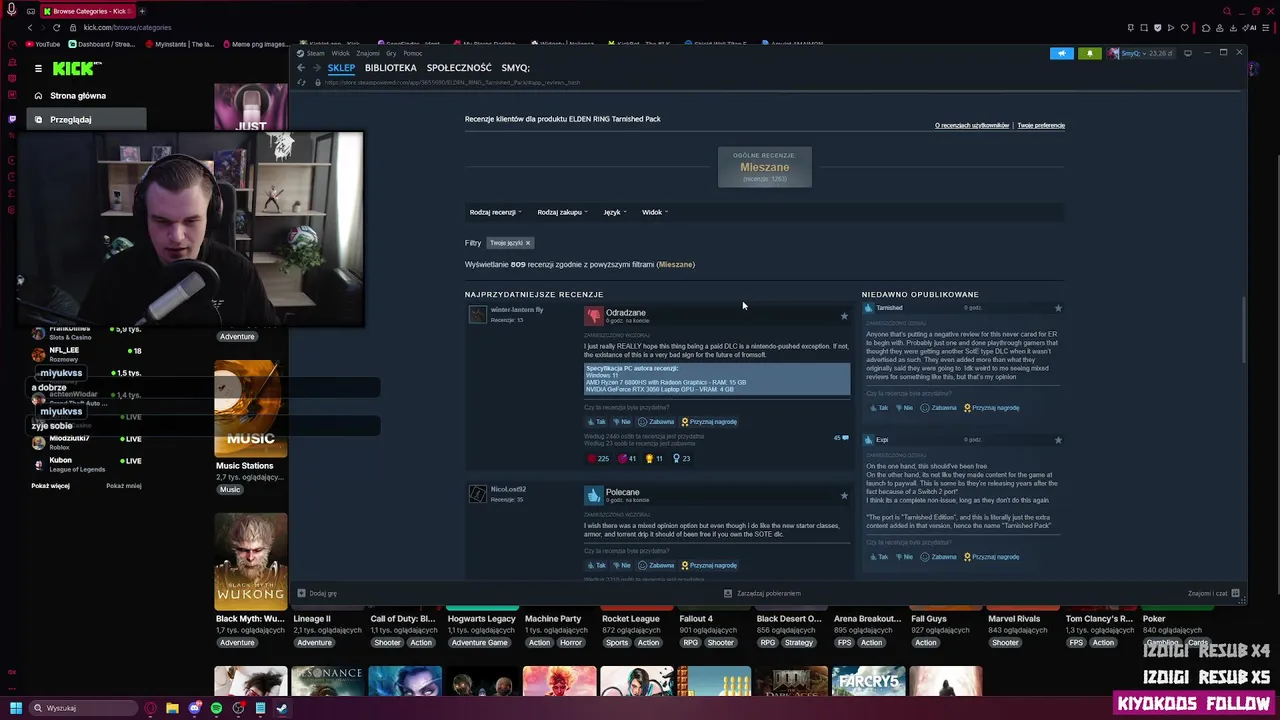Viewport: 1280px width, 720px height.
Task: Open Steam notifications bell
Action: click(1090, 53)
